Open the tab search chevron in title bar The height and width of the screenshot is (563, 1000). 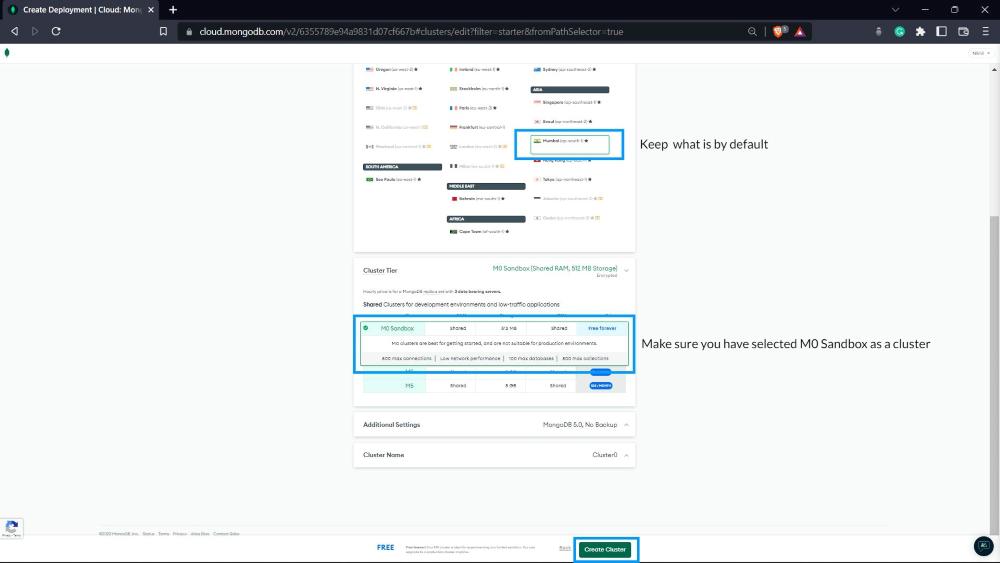[x=895, y=10]
